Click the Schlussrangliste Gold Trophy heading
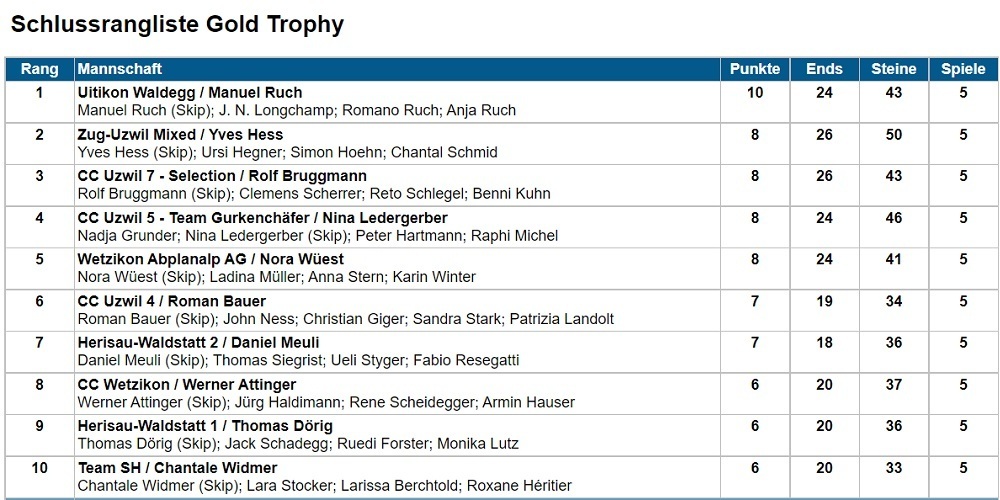 point(177,25)
